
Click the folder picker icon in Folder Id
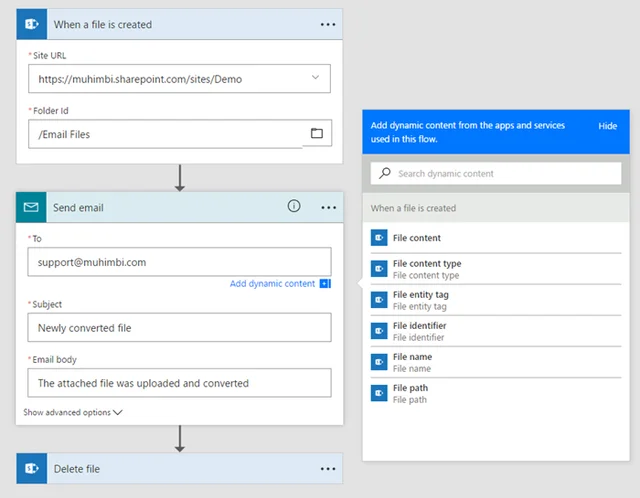317,133
